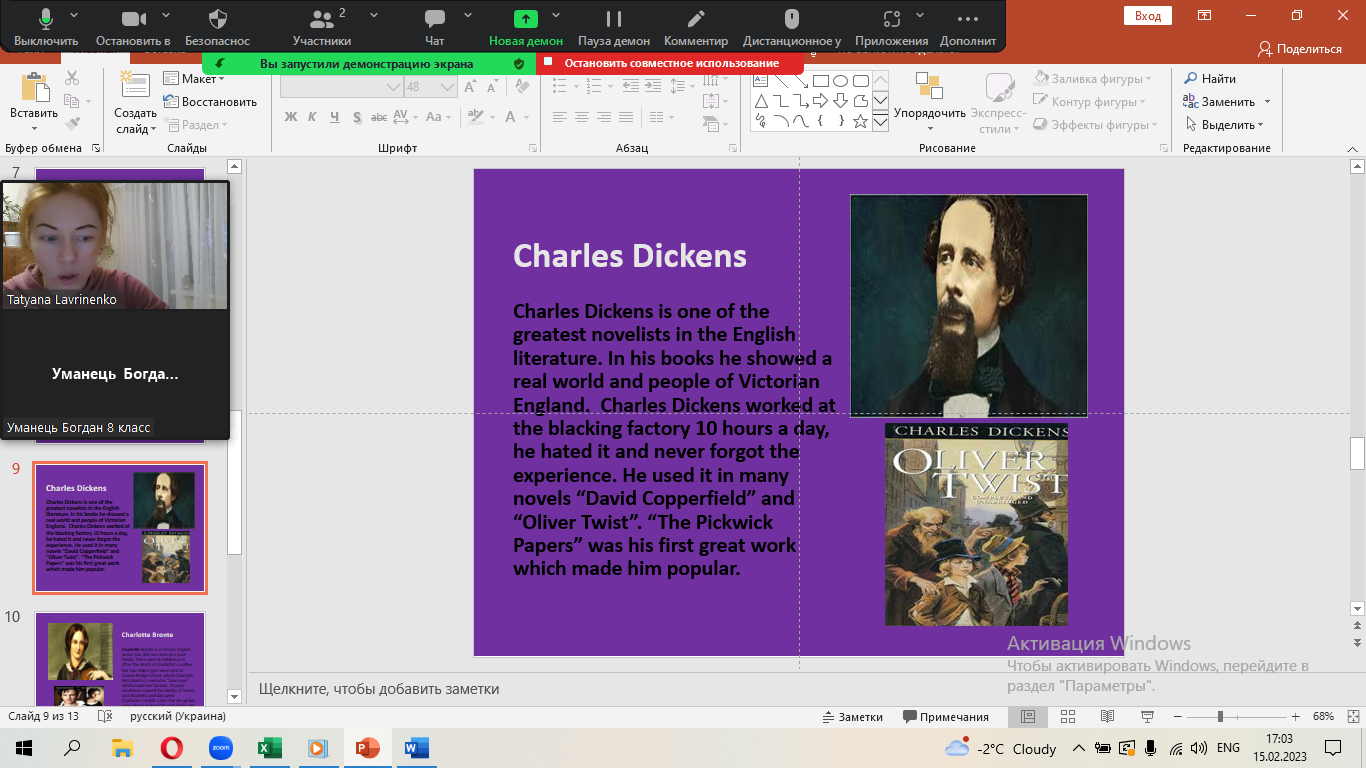Expand shapes gallery More arrow

click(880, 122)
